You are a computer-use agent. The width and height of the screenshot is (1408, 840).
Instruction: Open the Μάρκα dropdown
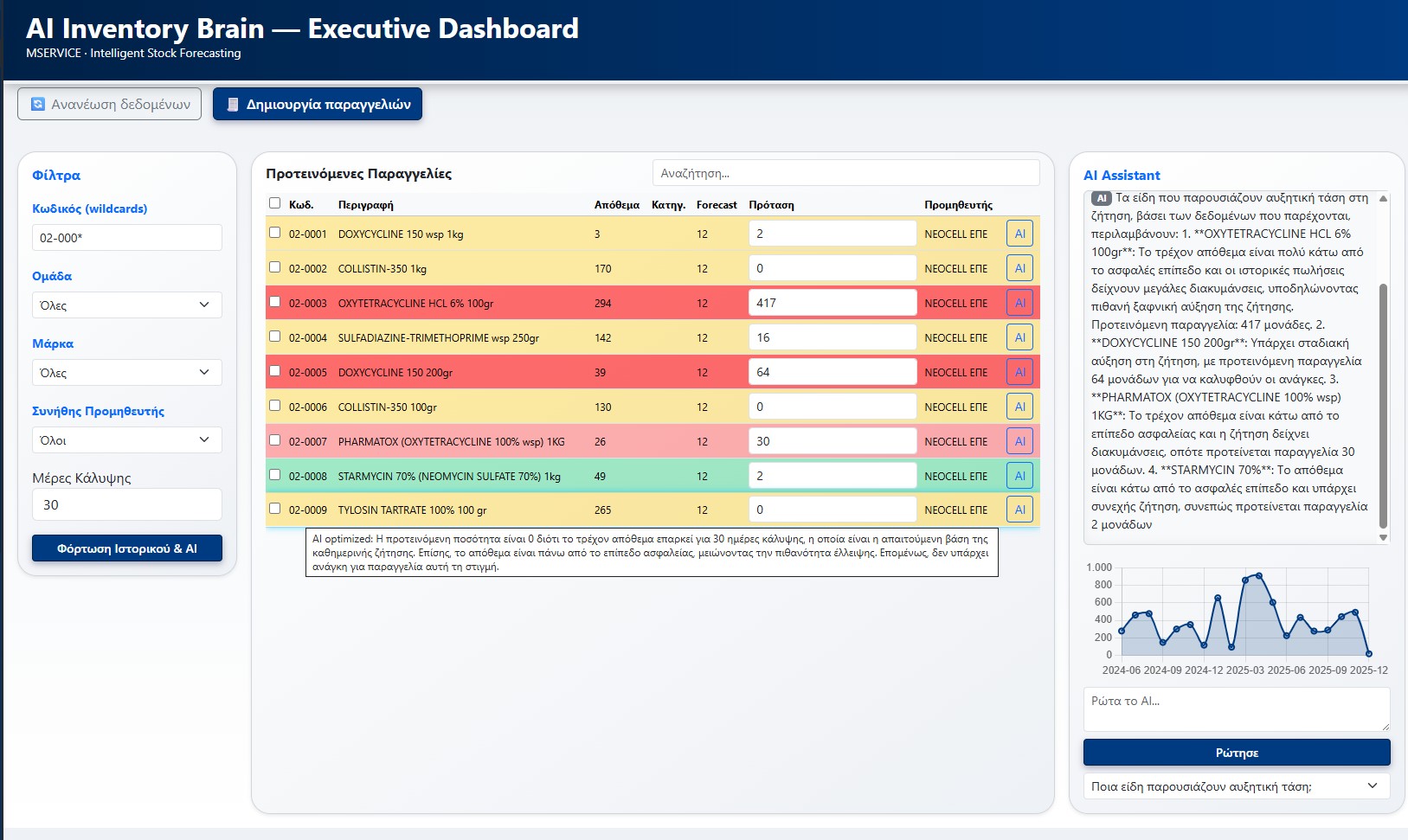coord(126,373)
